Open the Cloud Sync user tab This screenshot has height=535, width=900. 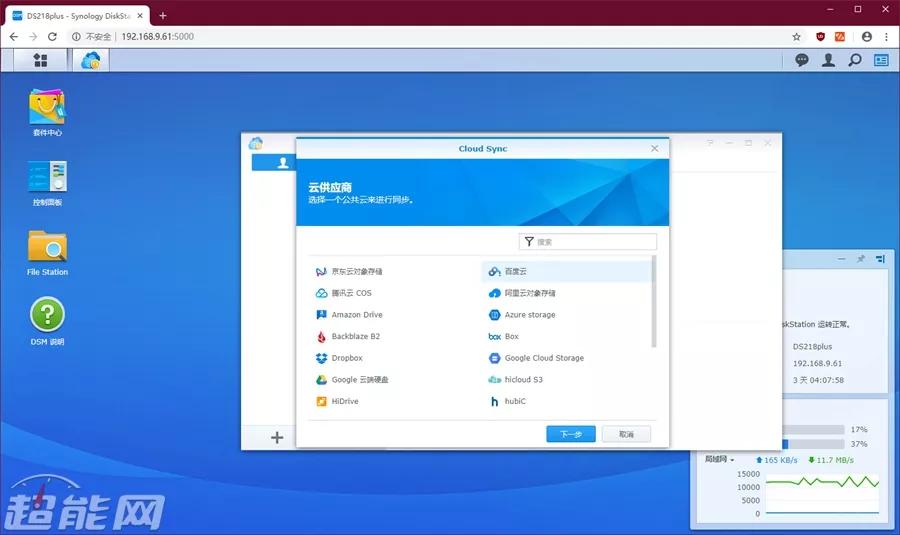tap(274, 162)
